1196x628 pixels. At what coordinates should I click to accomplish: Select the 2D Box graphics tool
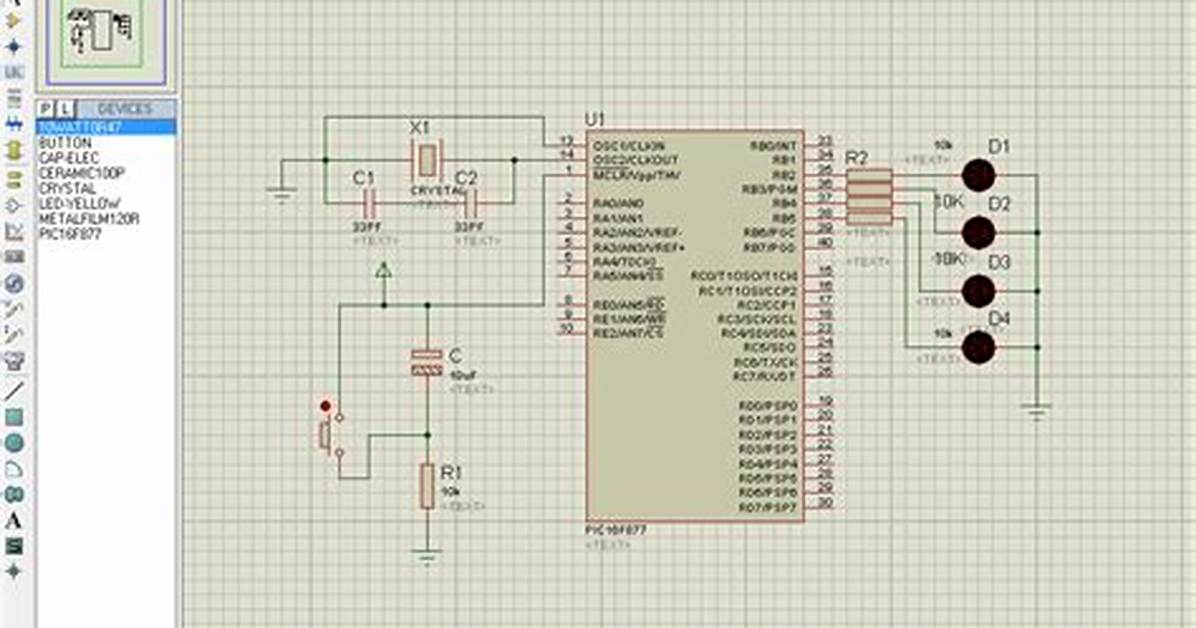[14, 417]
